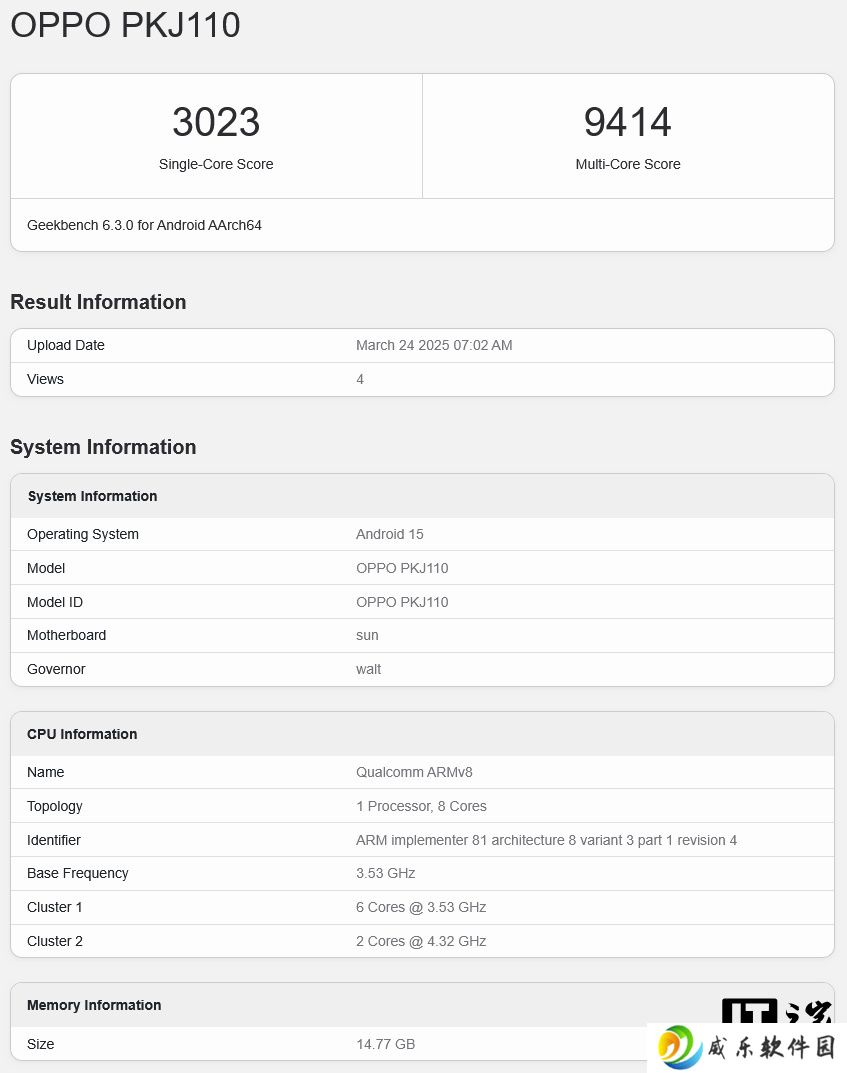This screenshot has width=847, height=1073.
Task: Click the Governor label
Action: [x=56, y=669]
